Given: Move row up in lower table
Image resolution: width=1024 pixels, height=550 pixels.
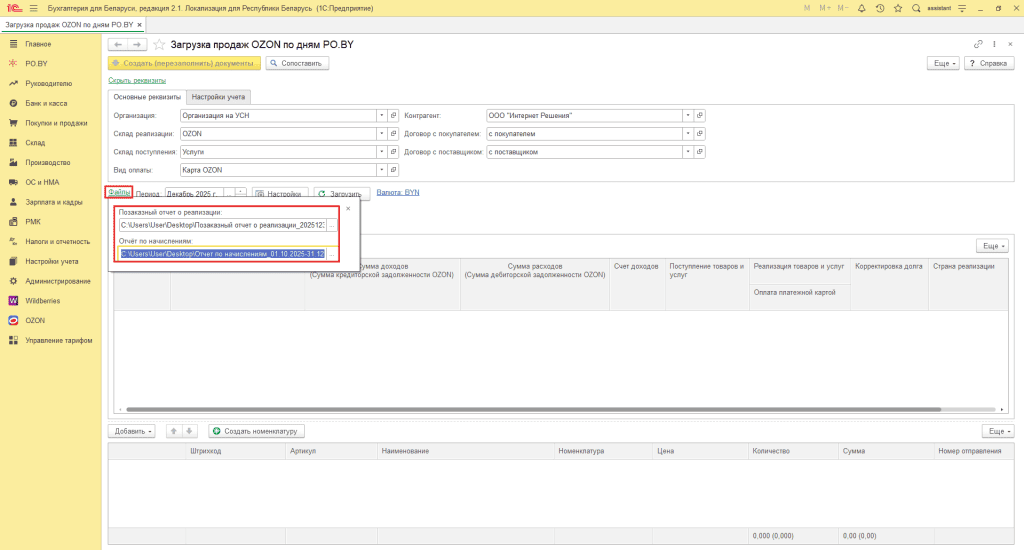Looking at the screenshot, I should point(173,431).
